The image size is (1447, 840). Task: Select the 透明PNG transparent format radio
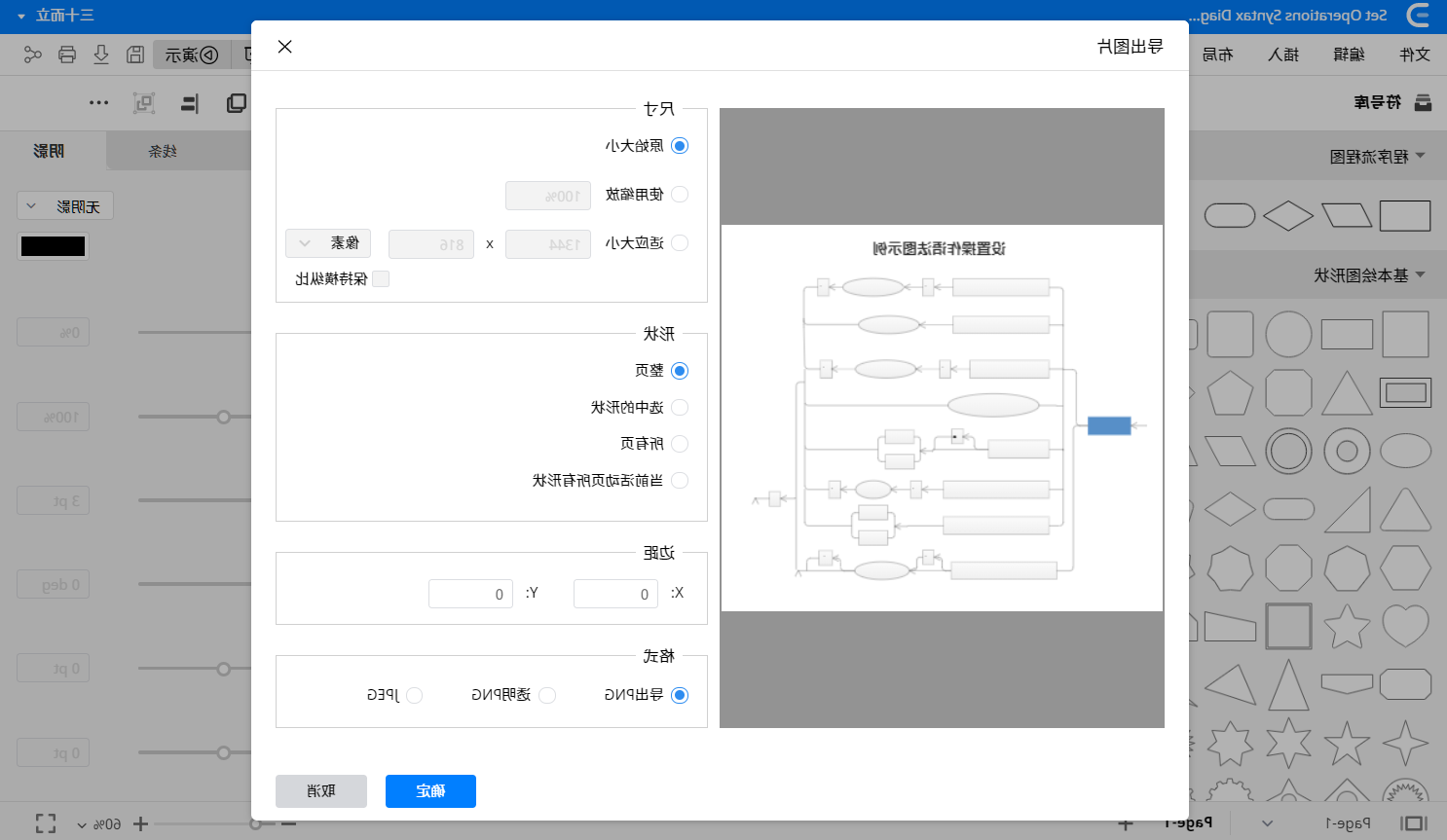(547, 695)
